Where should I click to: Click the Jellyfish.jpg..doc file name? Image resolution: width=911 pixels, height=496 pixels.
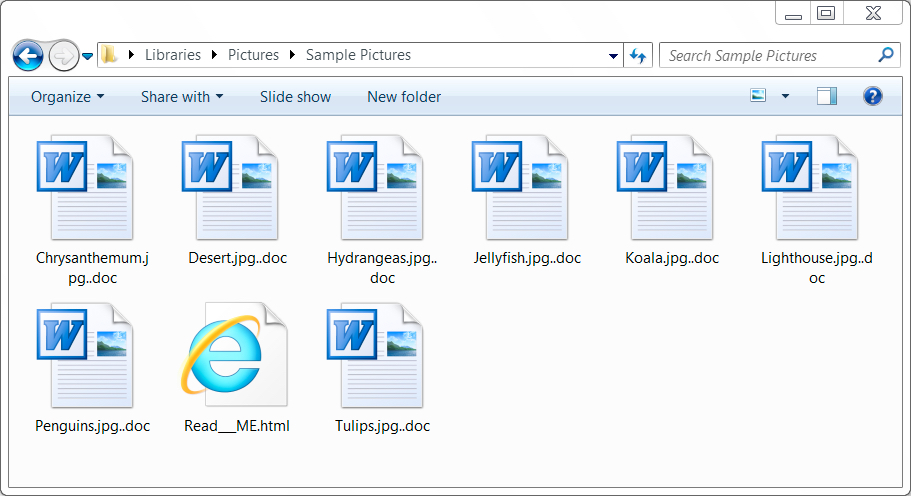(x=527, y=258)
